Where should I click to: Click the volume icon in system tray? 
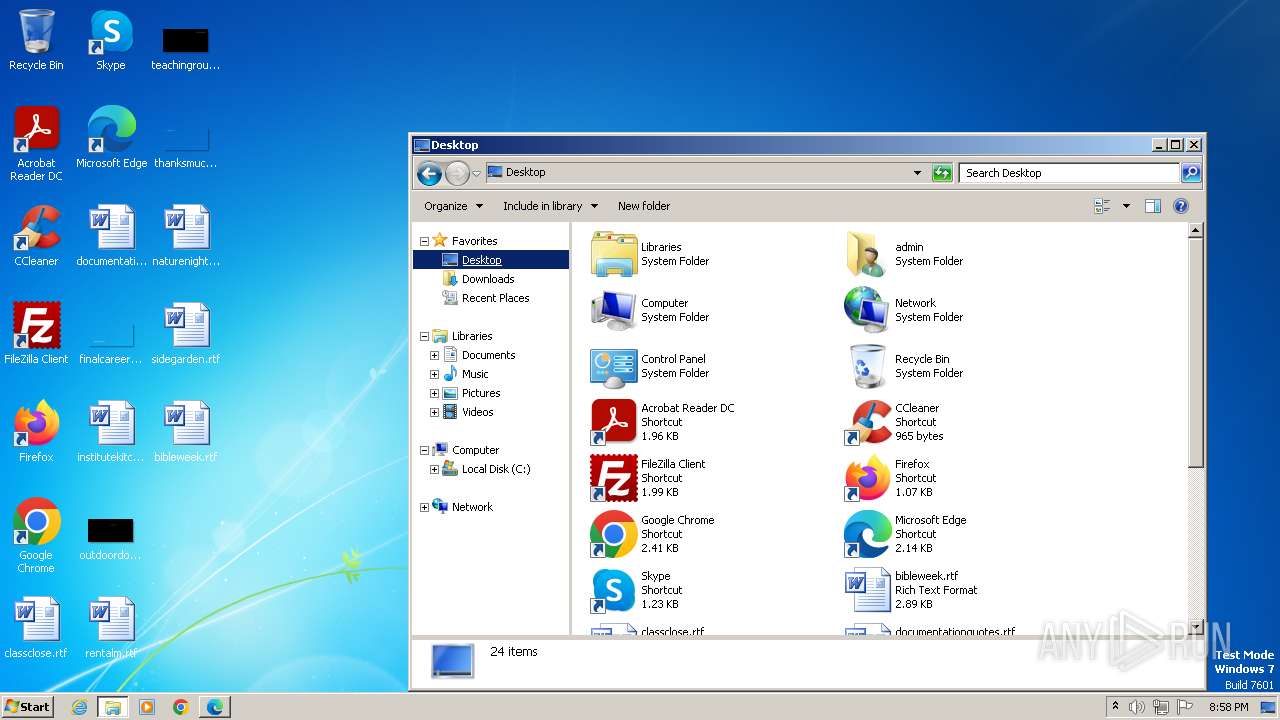coord(1137,707)
